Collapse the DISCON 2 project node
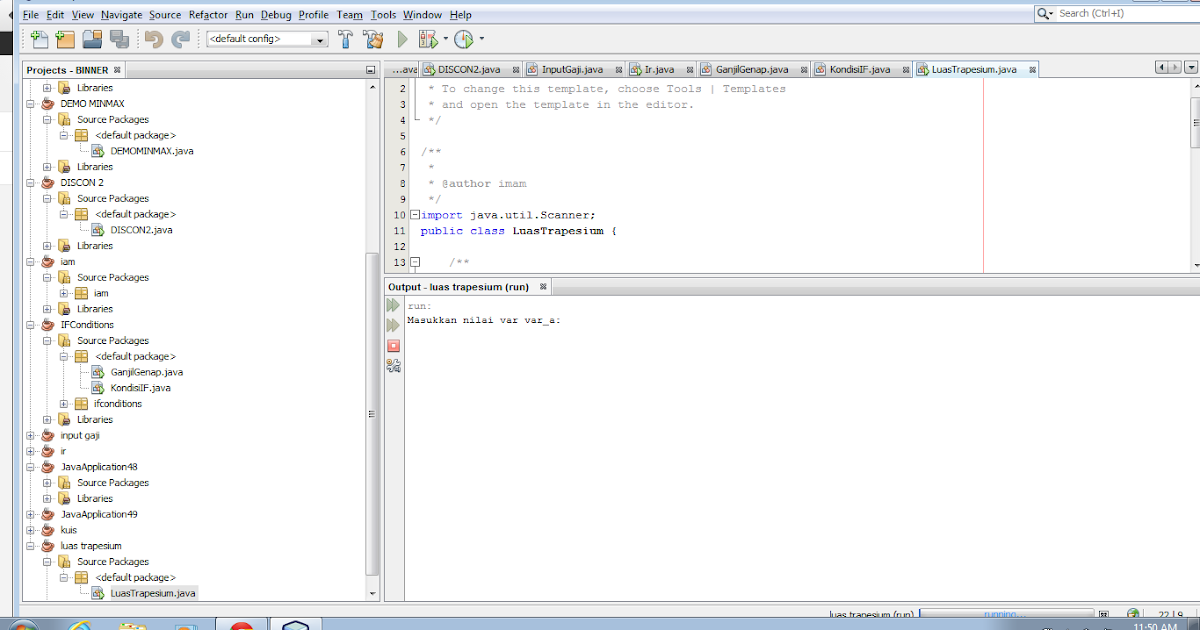This screenshot has height=630, width=1200. click(x=32, y=183)
